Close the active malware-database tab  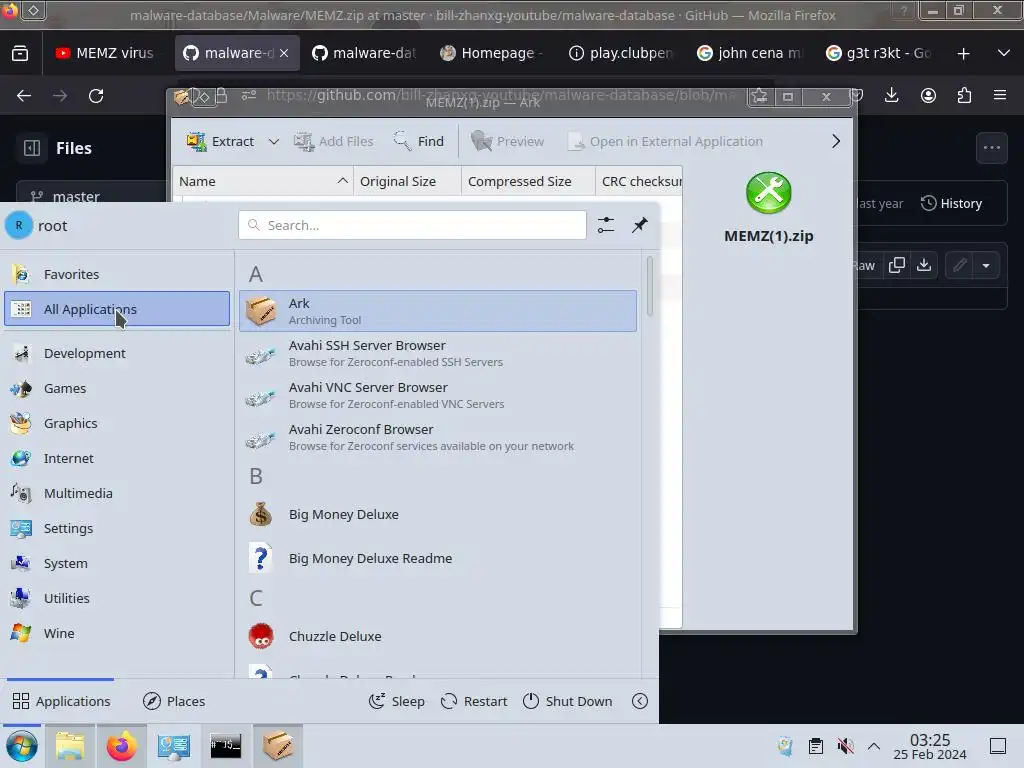click(284, 53)
